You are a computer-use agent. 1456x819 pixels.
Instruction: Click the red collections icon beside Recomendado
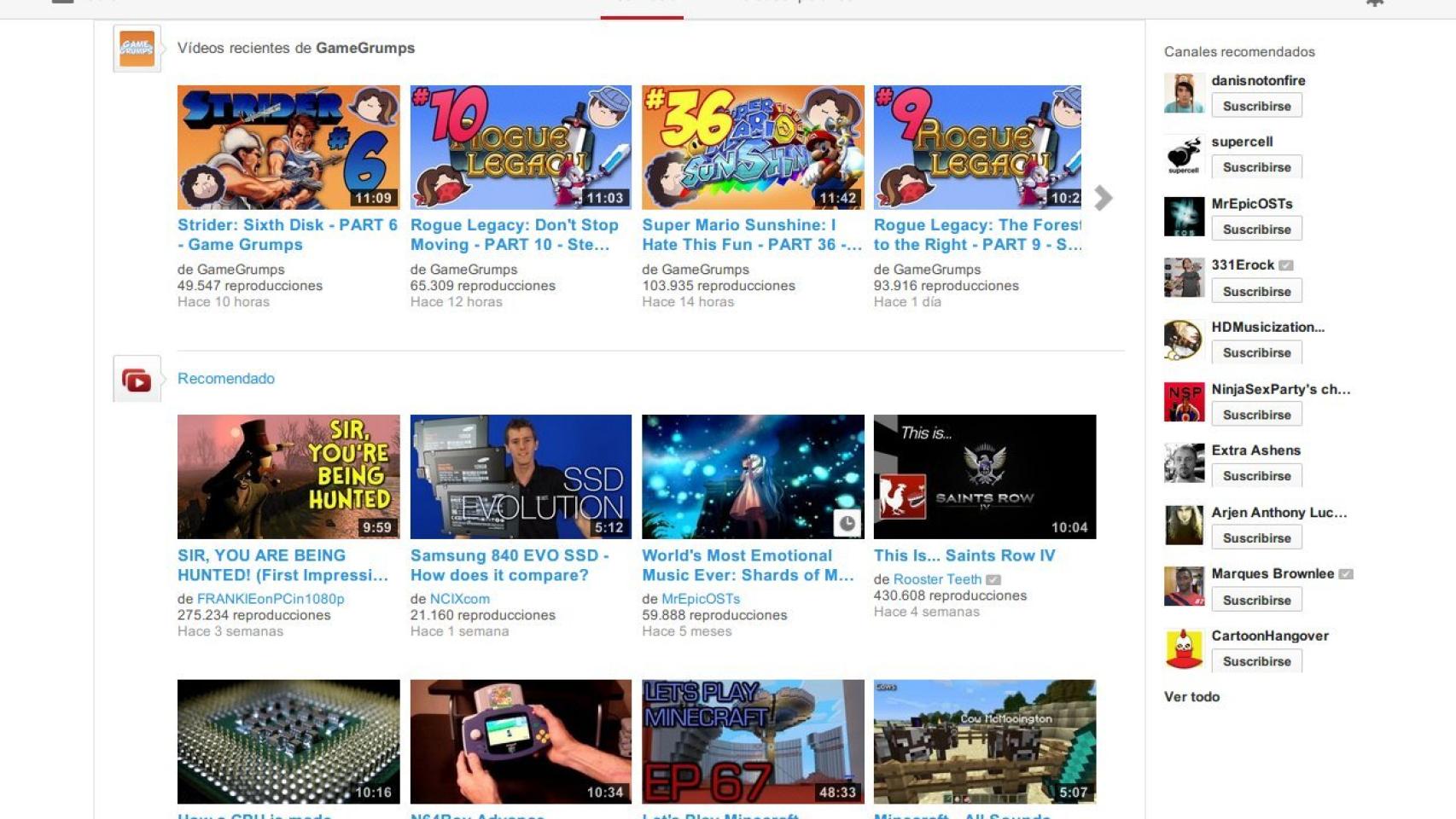(x=136, y=380)
